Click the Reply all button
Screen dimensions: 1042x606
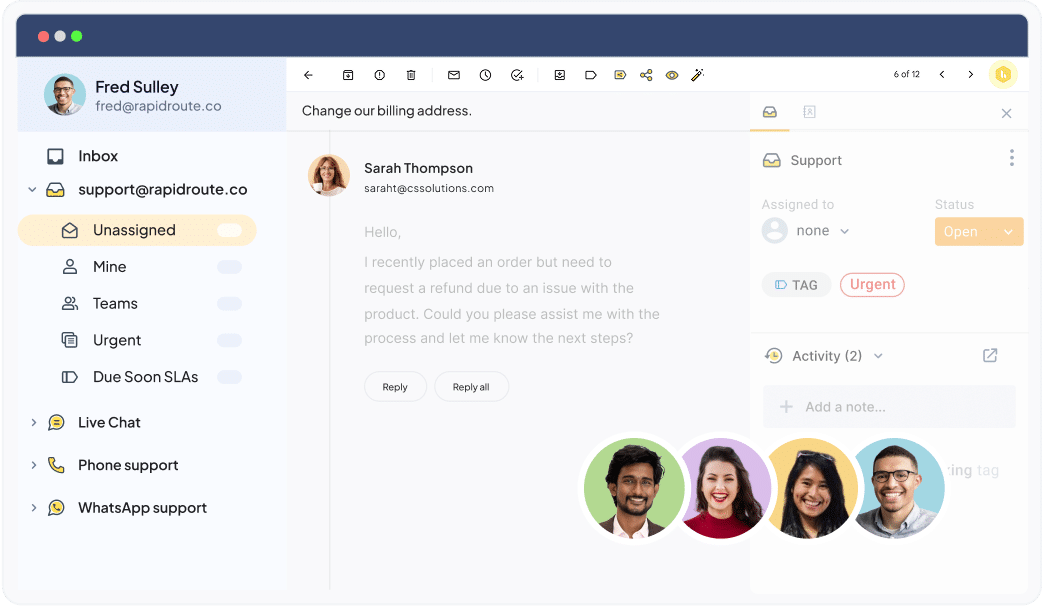pos(471,387)
